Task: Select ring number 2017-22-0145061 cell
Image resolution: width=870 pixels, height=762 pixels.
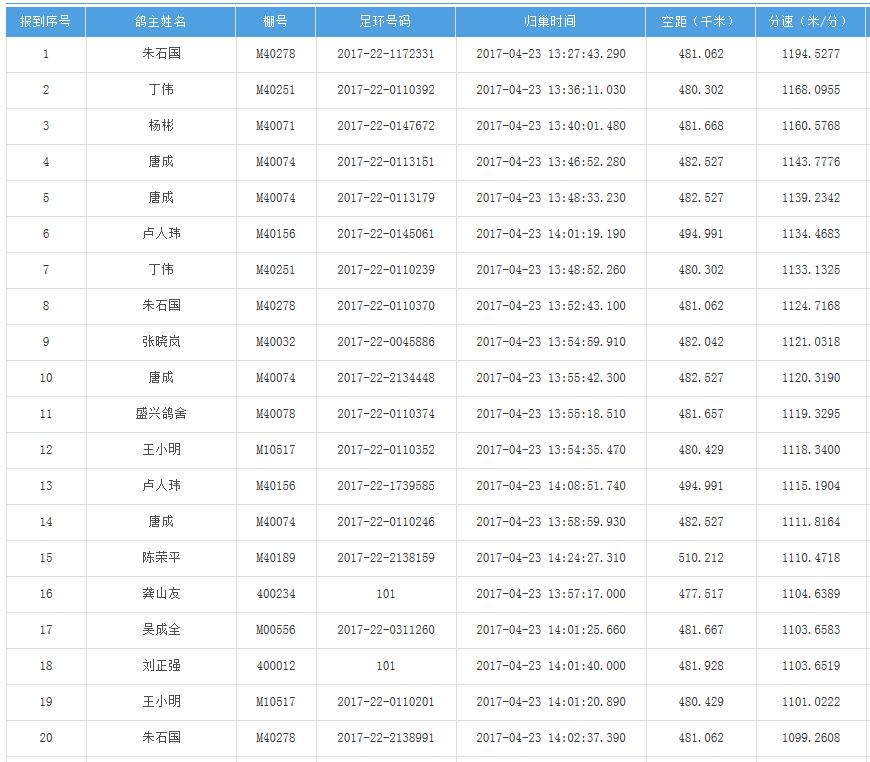Action: [385, 234]
